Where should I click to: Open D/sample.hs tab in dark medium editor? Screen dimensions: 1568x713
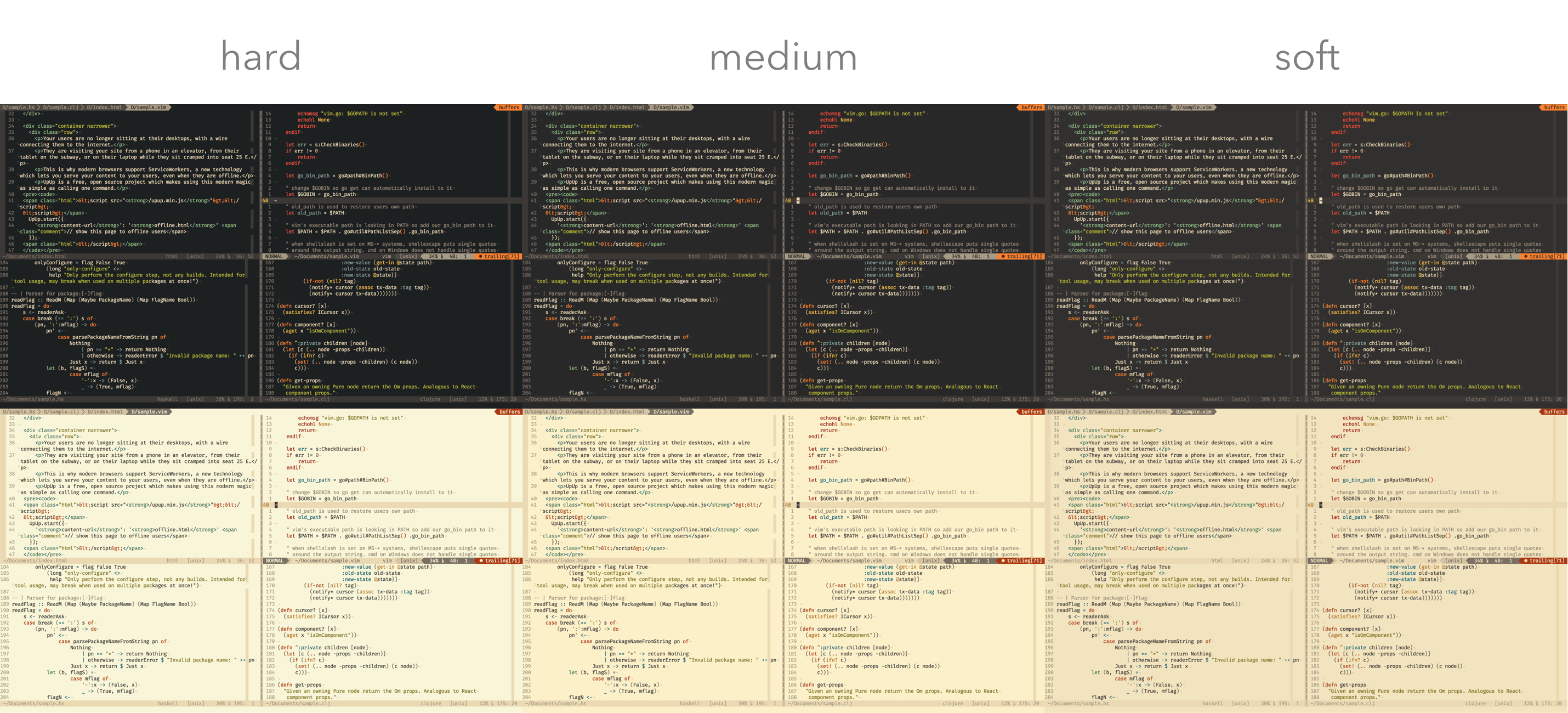[541, 107]
